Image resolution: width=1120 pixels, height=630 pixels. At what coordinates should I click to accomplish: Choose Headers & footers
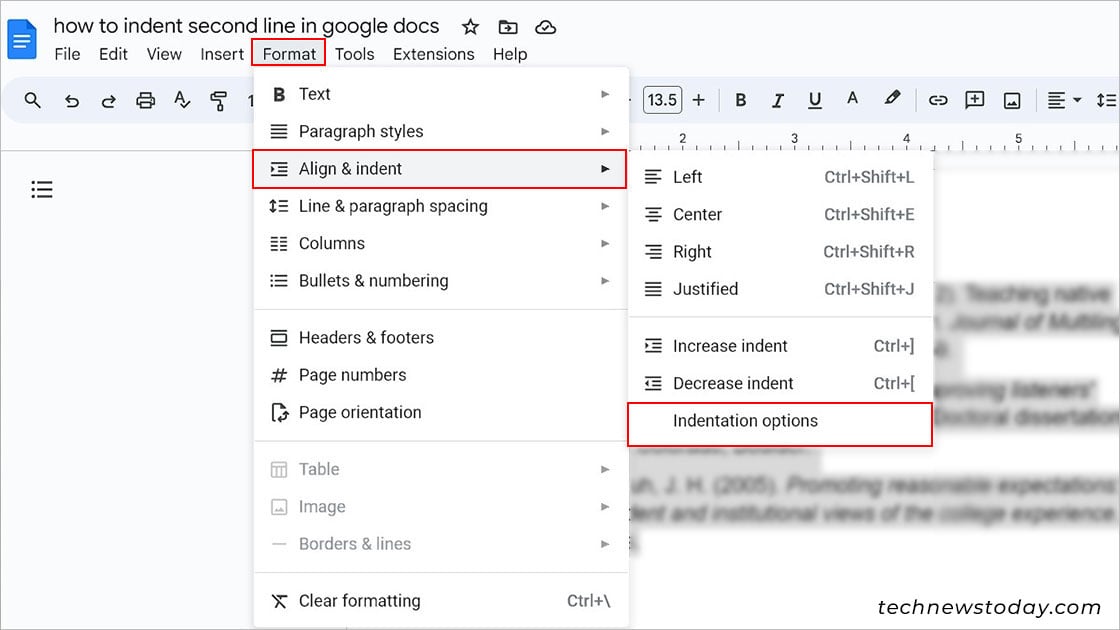point(441,338)
